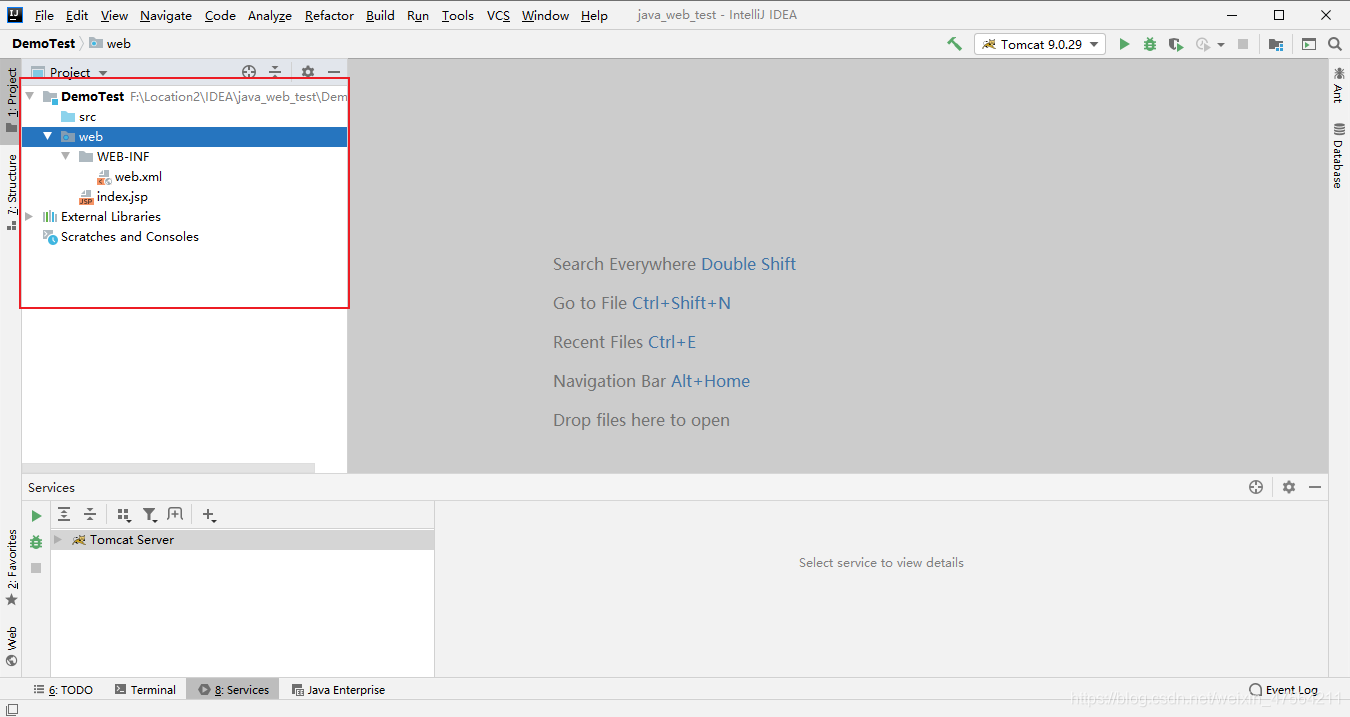The width and height of the screenshot is (1350, 717).
Task: Toggle the Terminal tool window
Action: (x=145, y=690)
